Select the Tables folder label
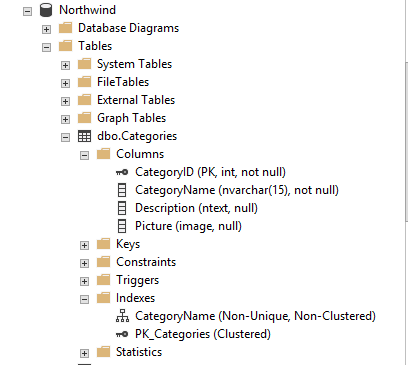Viewport: 408px width, 365px height. (95, 46)
